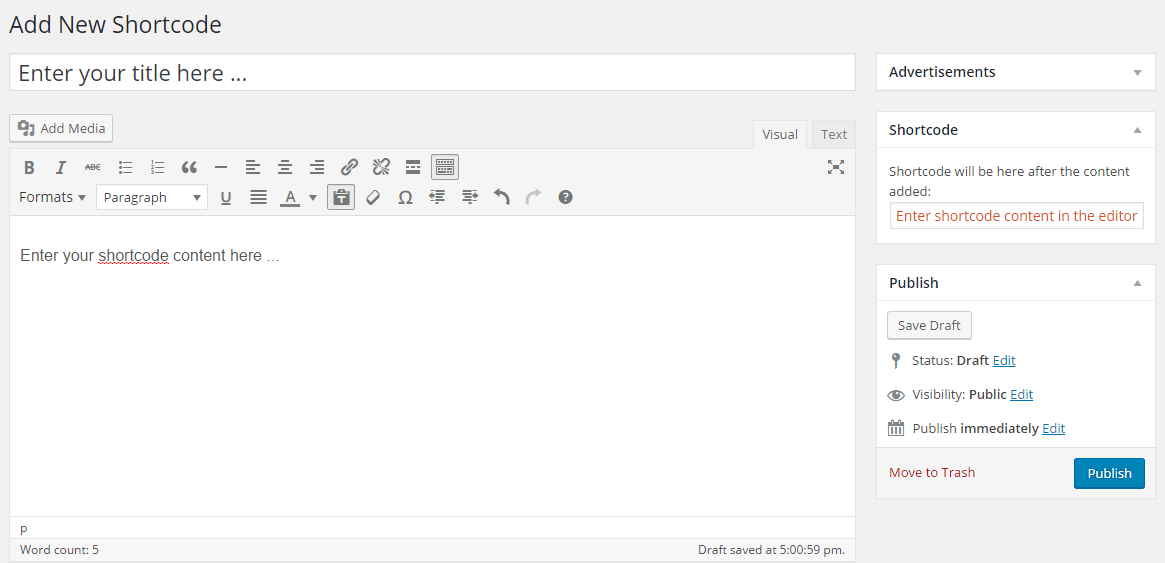Justify the text alignment

[258, 198]
